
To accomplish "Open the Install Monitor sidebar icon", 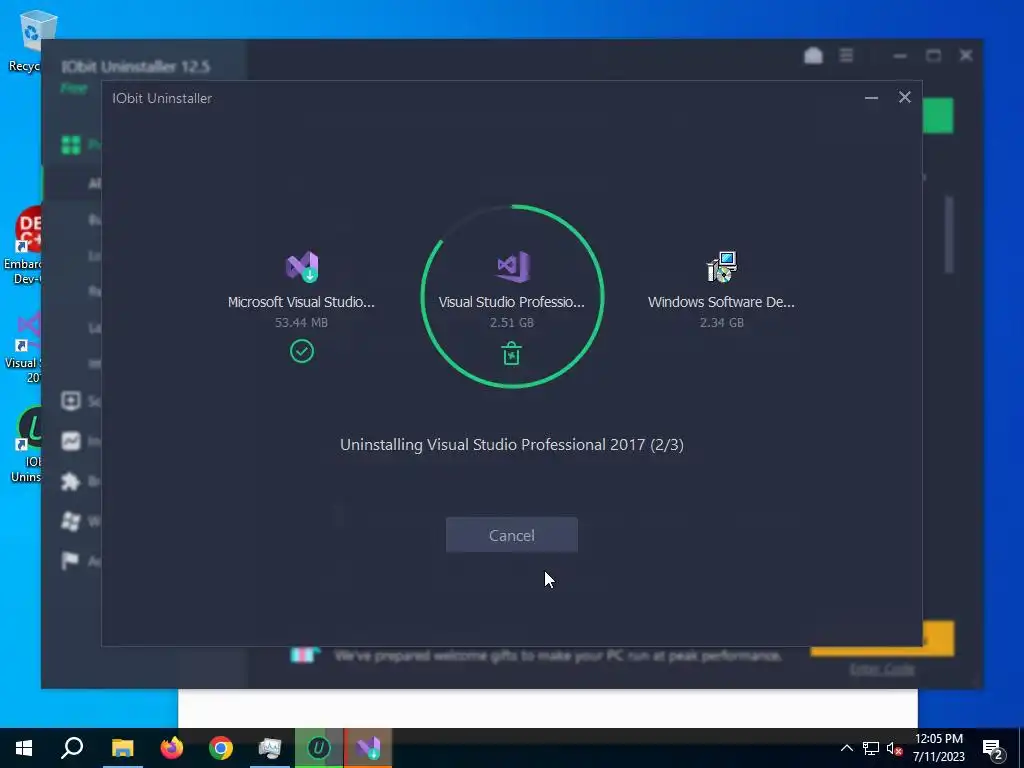I will coord(71,441).
